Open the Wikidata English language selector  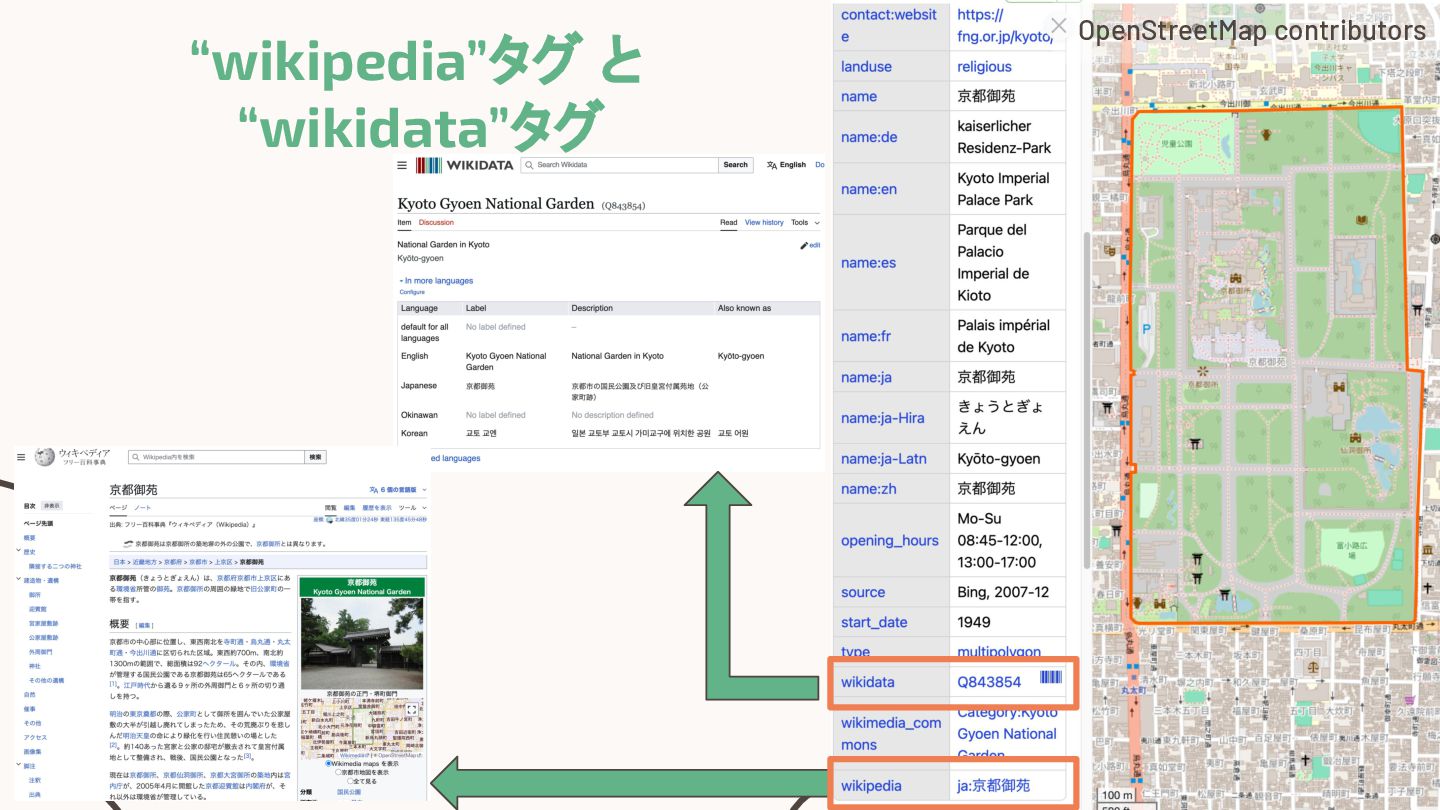[786, 165]
